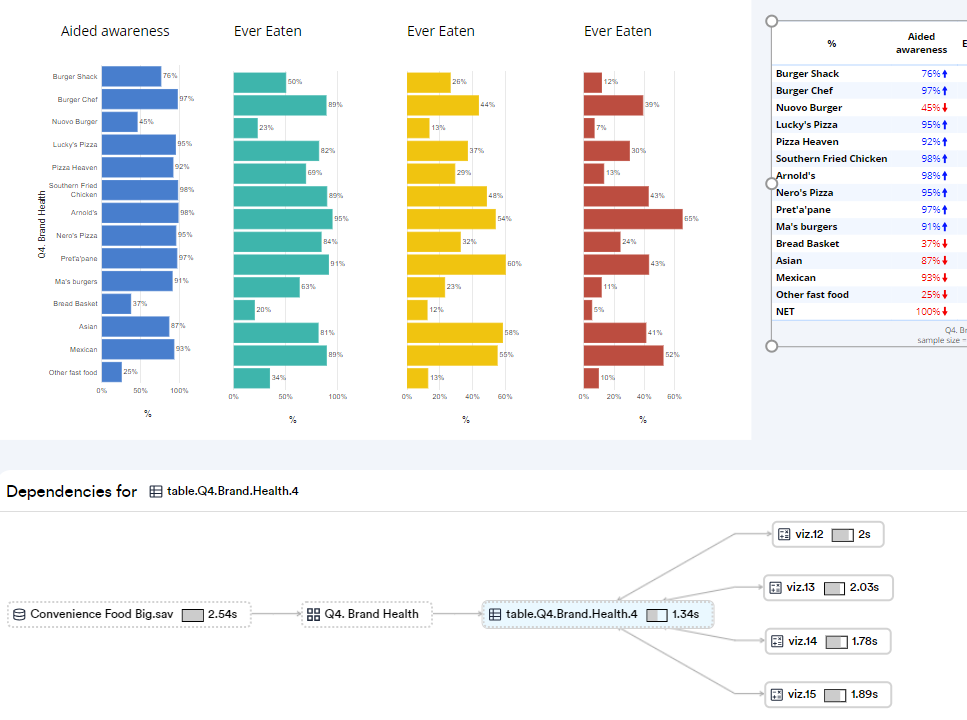This screenshot has width=967, height=720.
Task: Click the 2.03s timing on the viz.13 node
Action: pos(864,588)
